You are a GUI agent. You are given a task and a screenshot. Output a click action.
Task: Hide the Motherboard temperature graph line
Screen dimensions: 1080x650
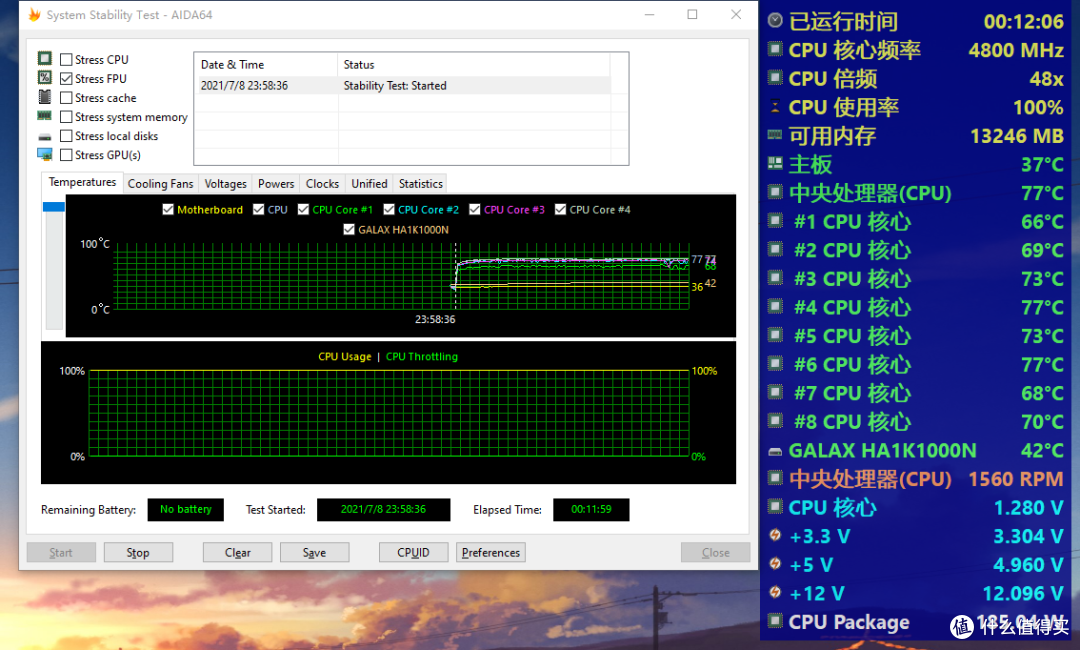pyautogui.click(x=168, y=210)
